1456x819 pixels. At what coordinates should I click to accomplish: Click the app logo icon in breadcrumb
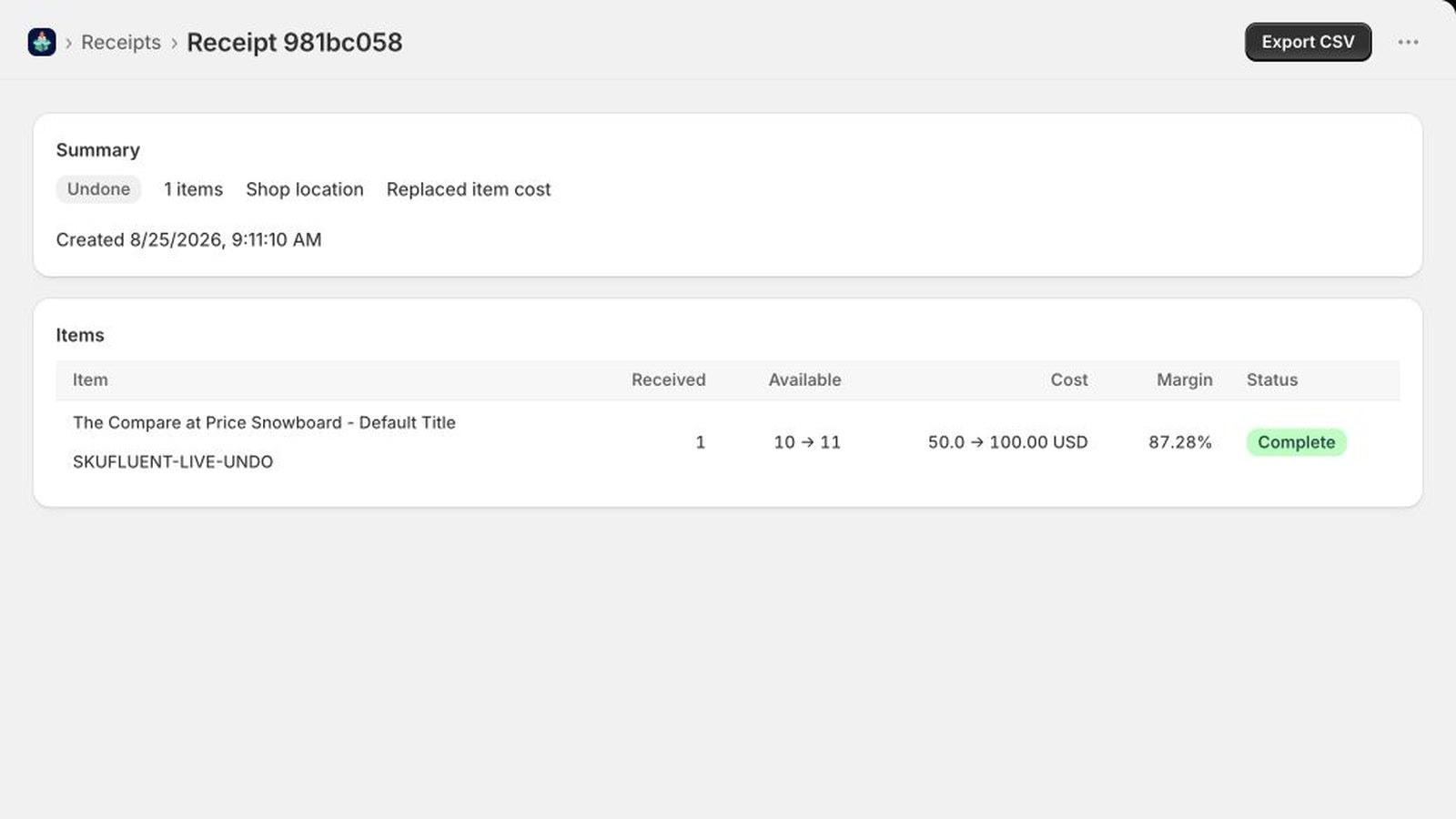(42, 42)
